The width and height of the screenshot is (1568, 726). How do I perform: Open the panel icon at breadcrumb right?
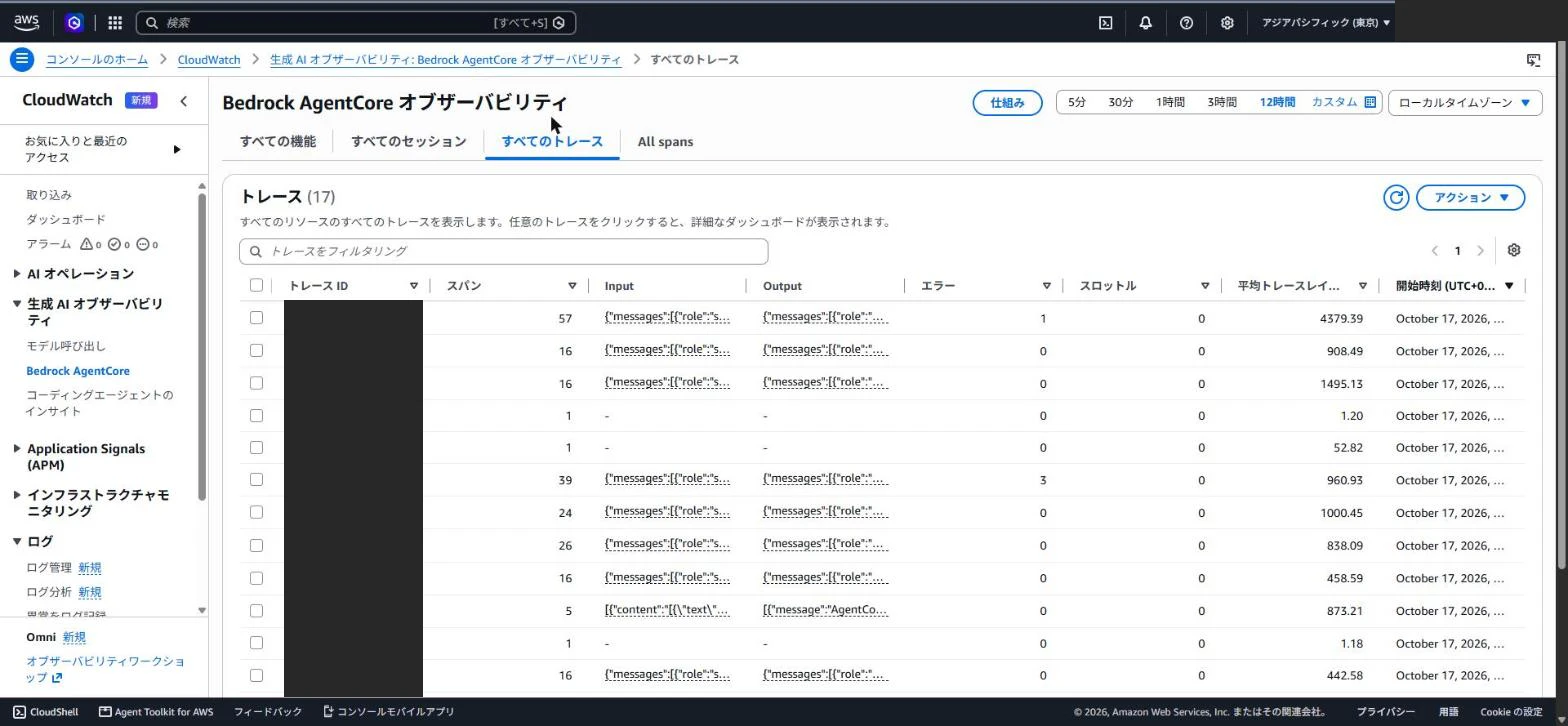1533,60
